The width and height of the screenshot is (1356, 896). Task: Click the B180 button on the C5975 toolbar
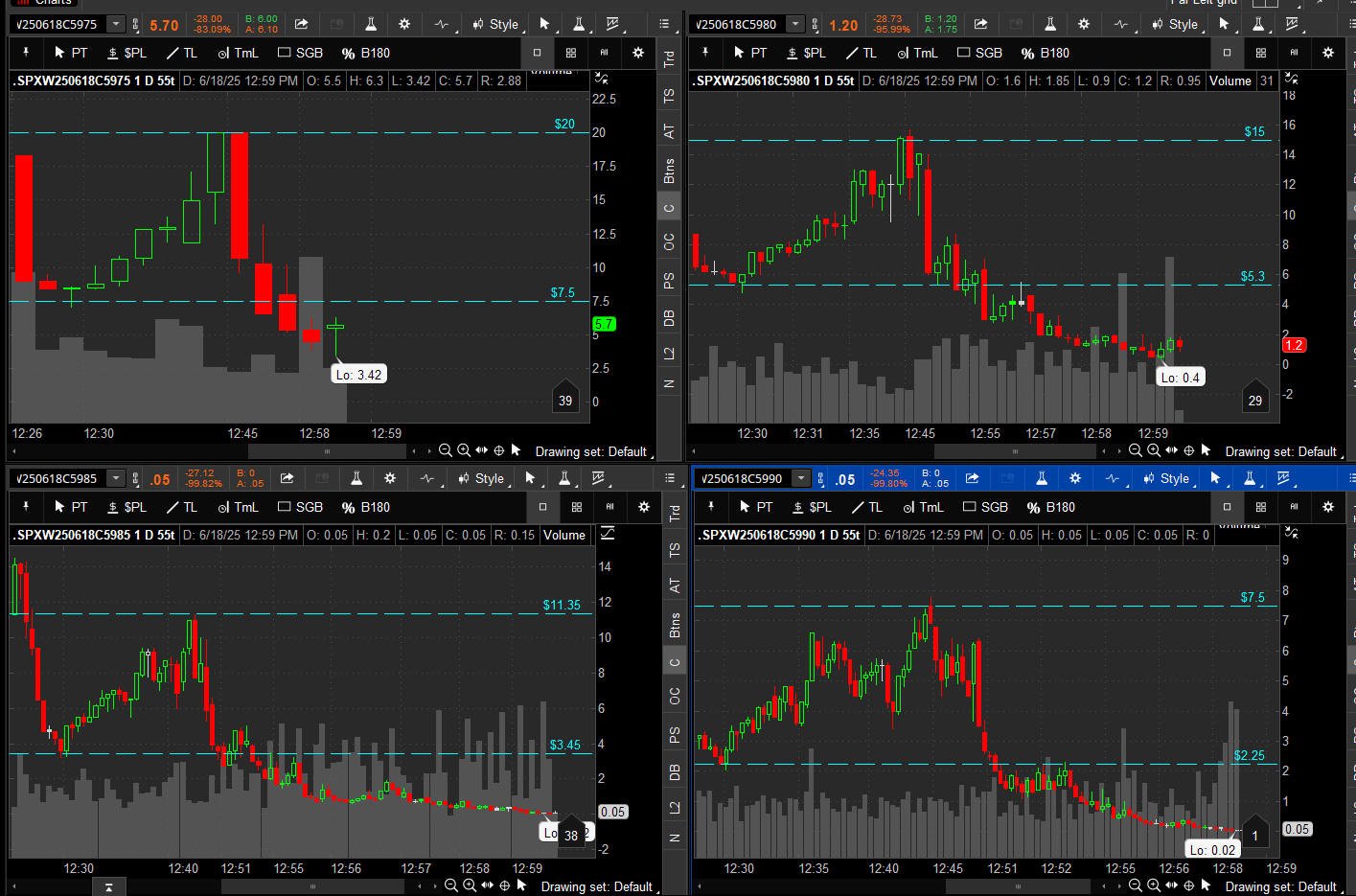coord(366,53)
